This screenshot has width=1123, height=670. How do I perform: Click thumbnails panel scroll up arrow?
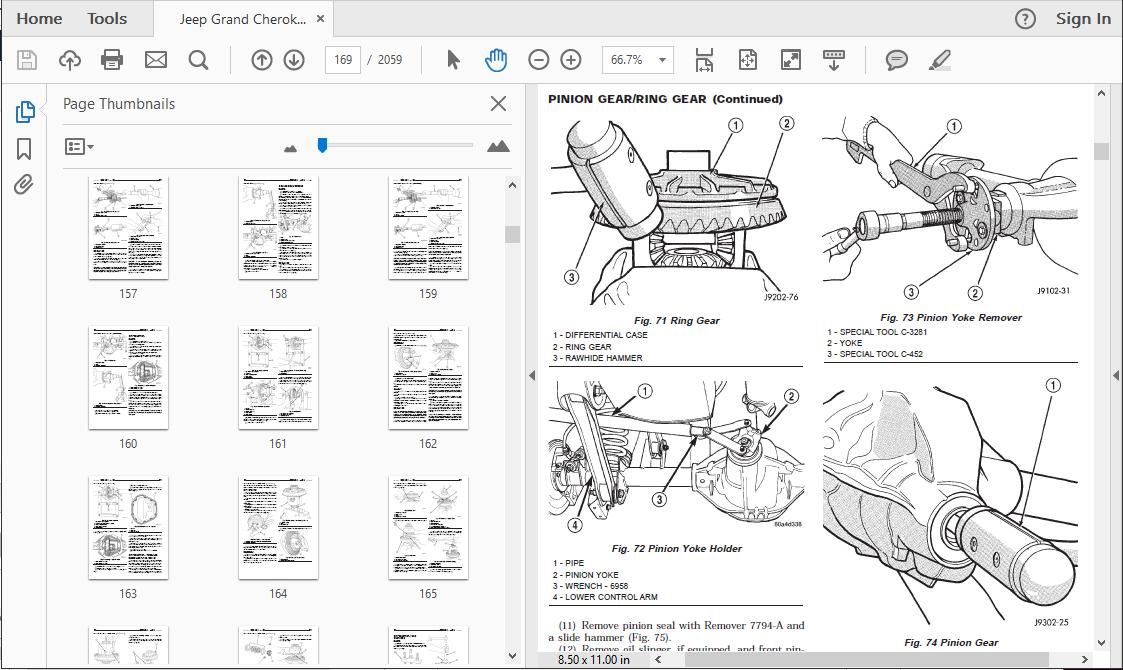tap(512, 185)
